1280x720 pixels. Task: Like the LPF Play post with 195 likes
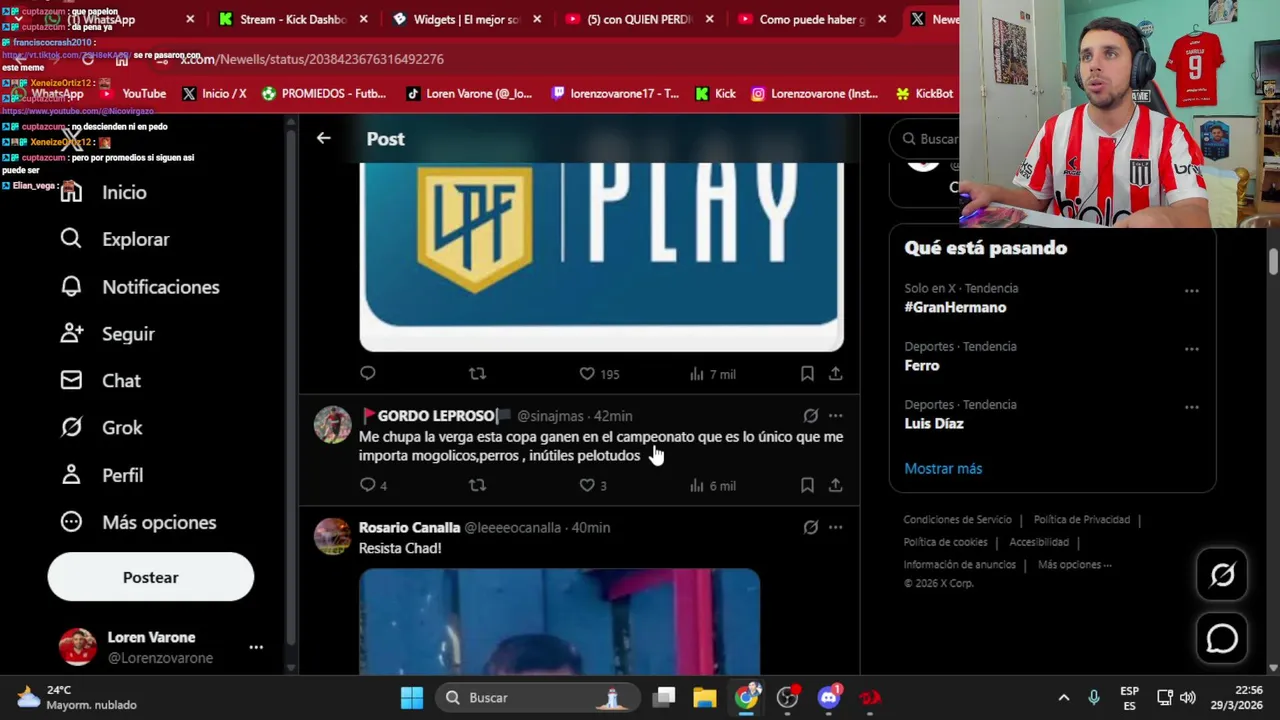599,374
